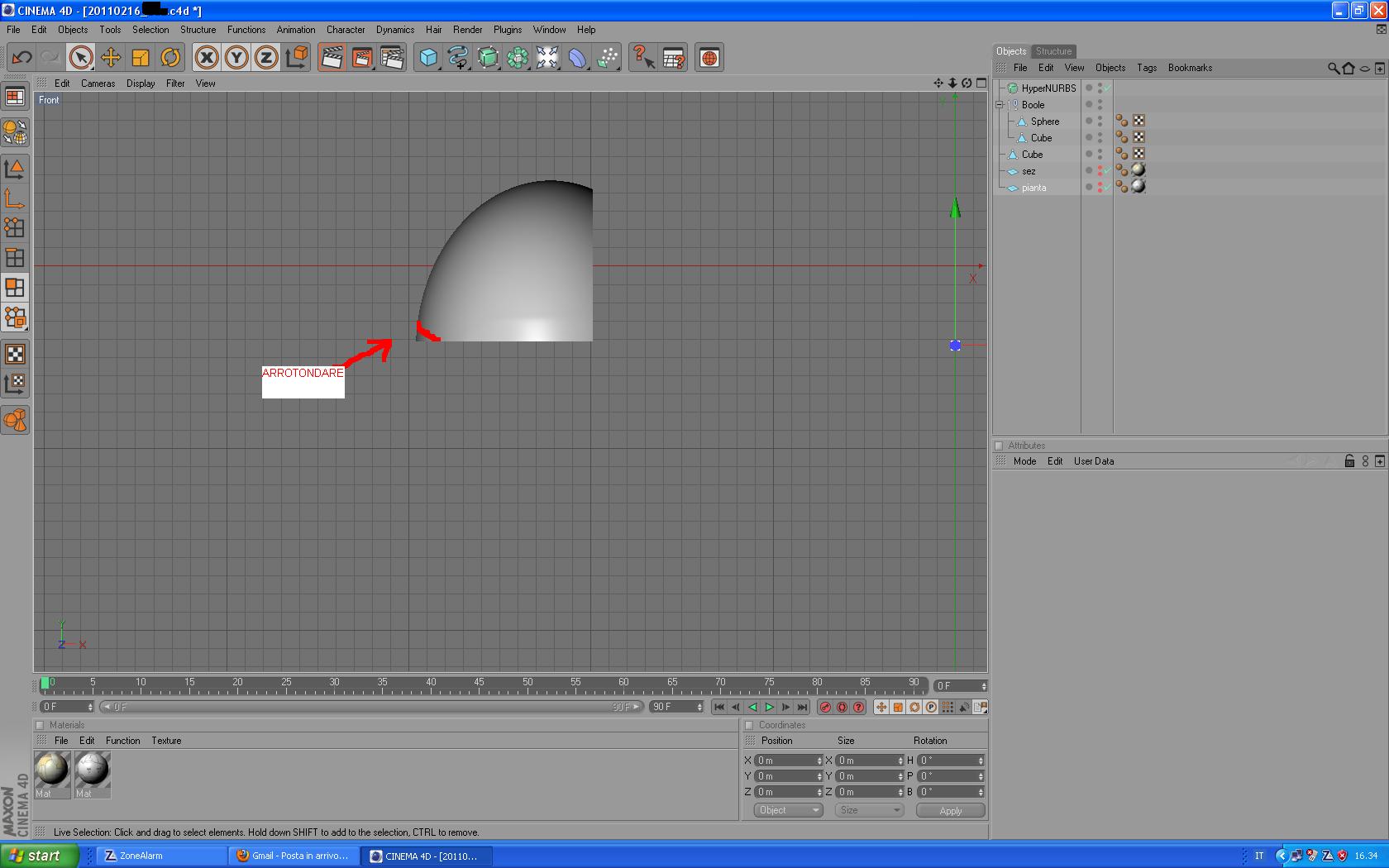This screenshot has width=1389, height=868.
Task: Click the record keyframe button
Action: [x=825, y=707]
